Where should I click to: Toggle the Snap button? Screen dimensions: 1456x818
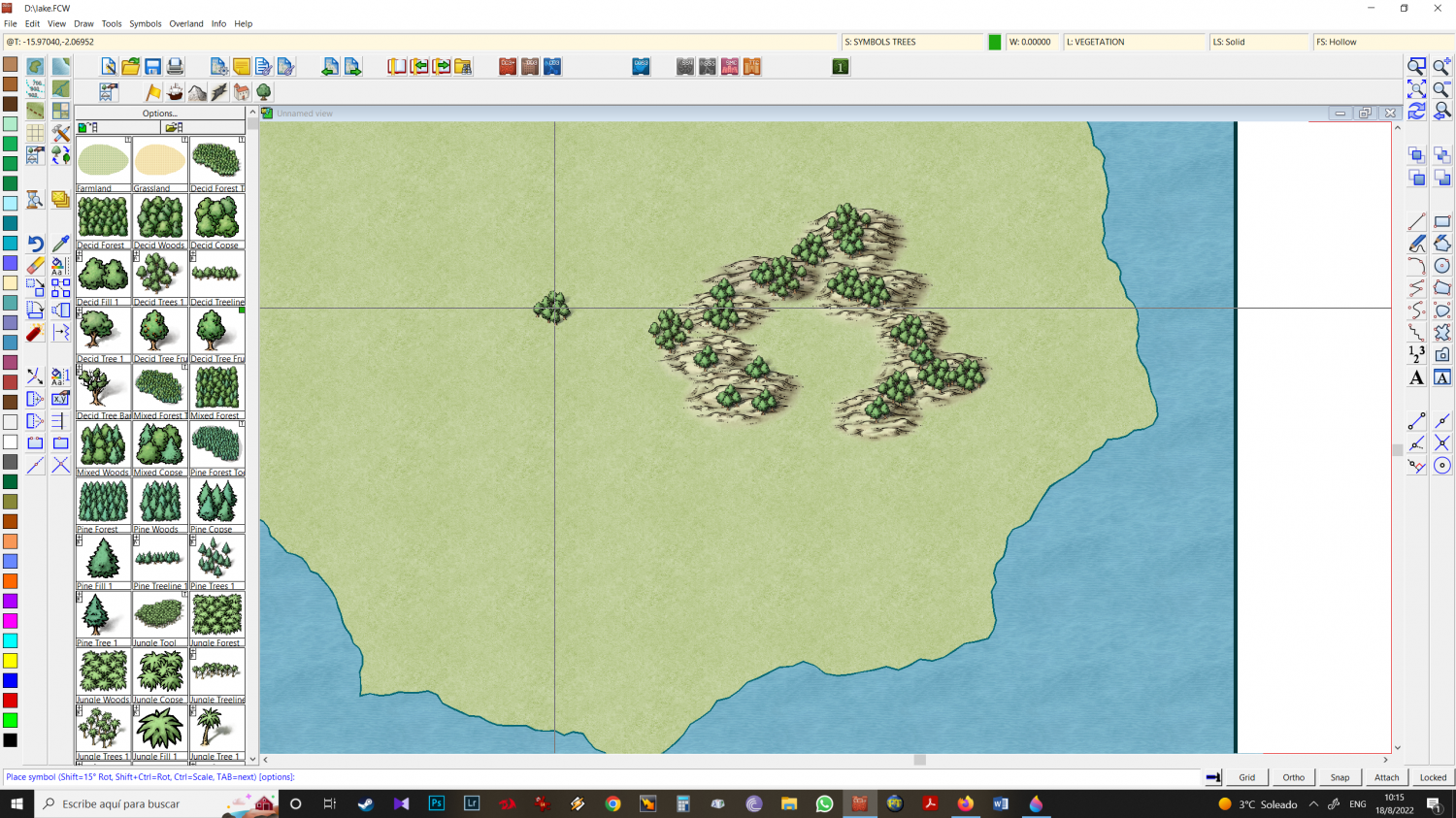[x=1340, y=777]
